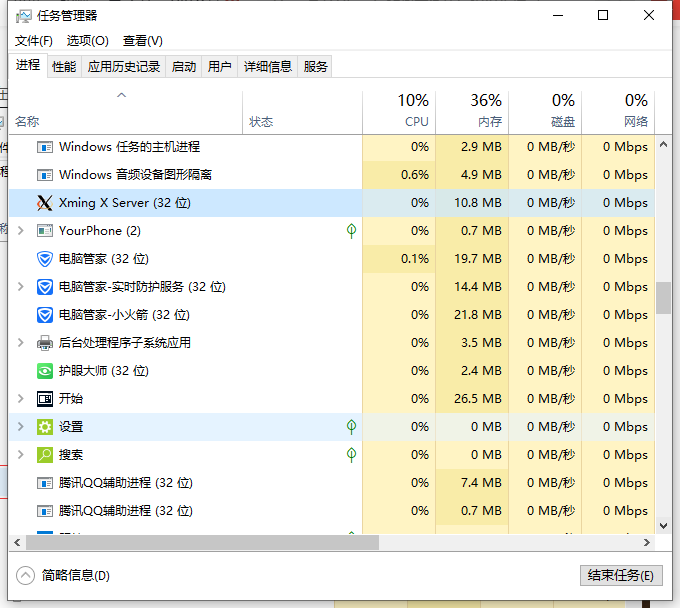Expand the 后台处理程序子系统应用 group
The width and height of the screenshot is (680, 608).
pyautogui.click(x=20, y=343)
